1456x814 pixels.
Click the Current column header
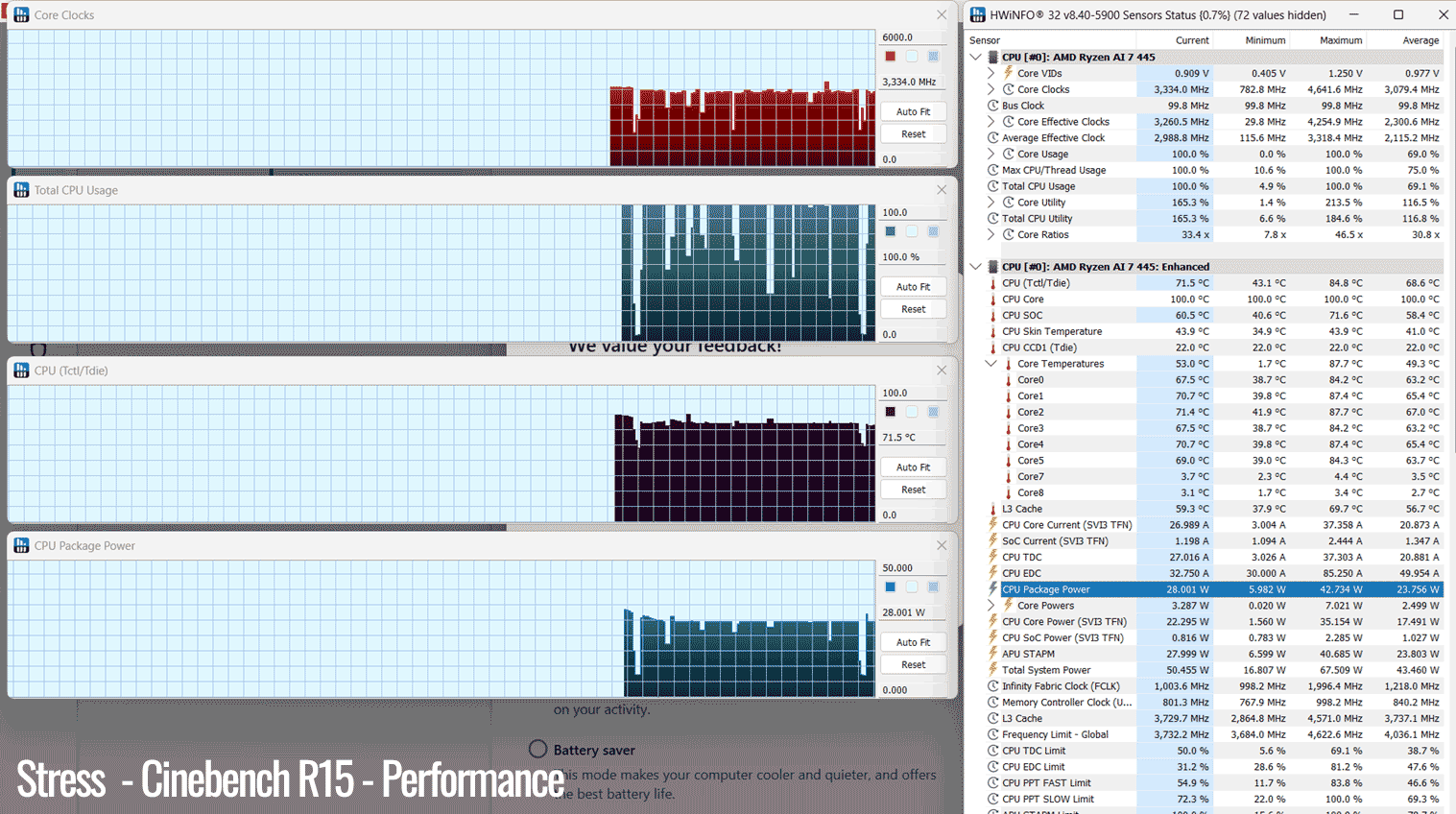click(1175, 40)
